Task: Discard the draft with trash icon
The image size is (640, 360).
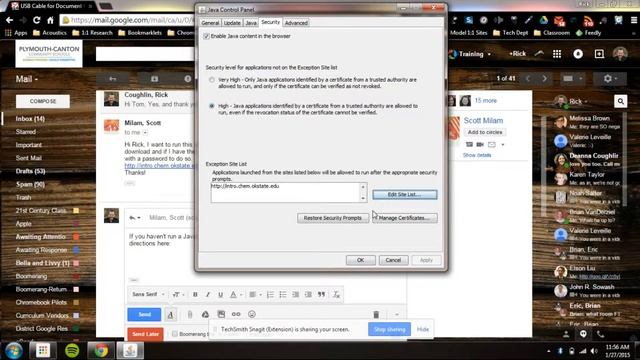Action: point(376,314)
